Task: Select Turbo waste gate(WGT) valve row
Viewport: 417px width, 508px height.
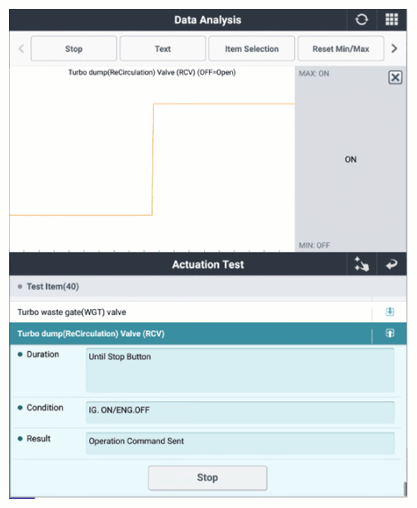Action: tap(208, 312)
